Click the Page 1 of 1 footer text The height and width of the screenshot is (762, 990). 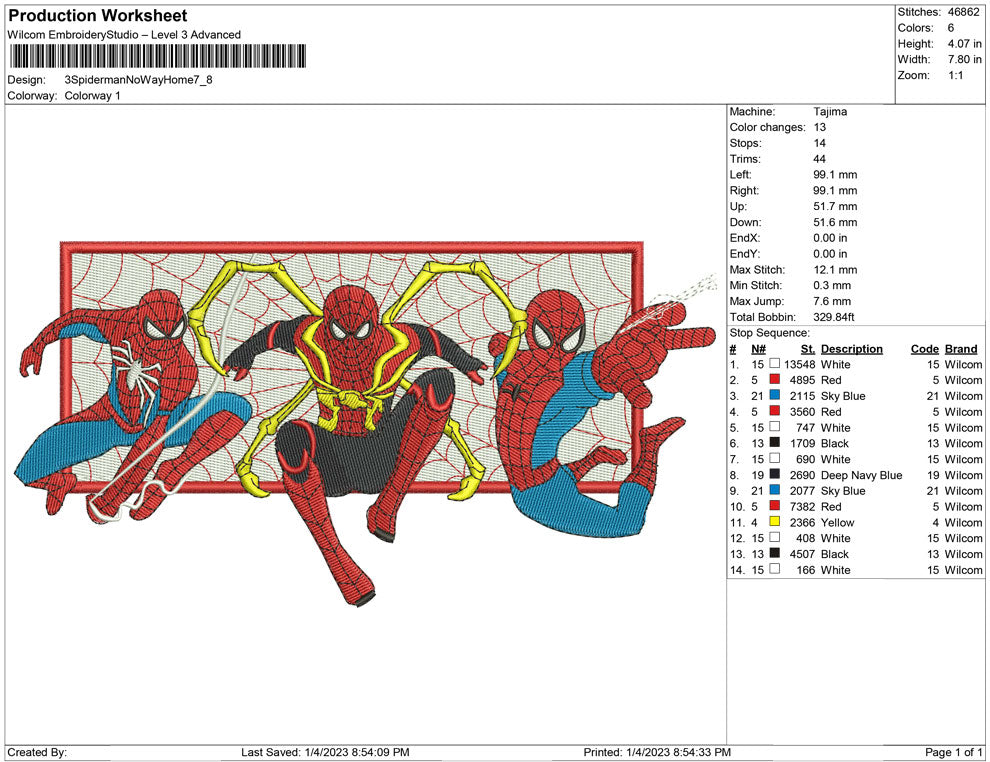click(x=954, y=752)
